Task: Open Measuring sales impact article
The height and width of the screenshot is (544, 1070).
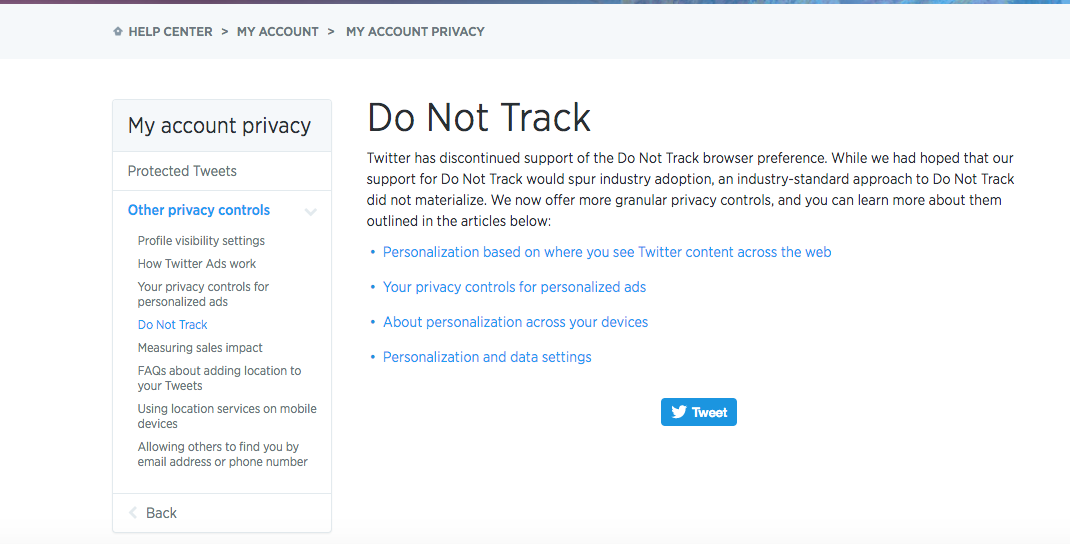Action: pyautogui.click(x=200, y=348)
